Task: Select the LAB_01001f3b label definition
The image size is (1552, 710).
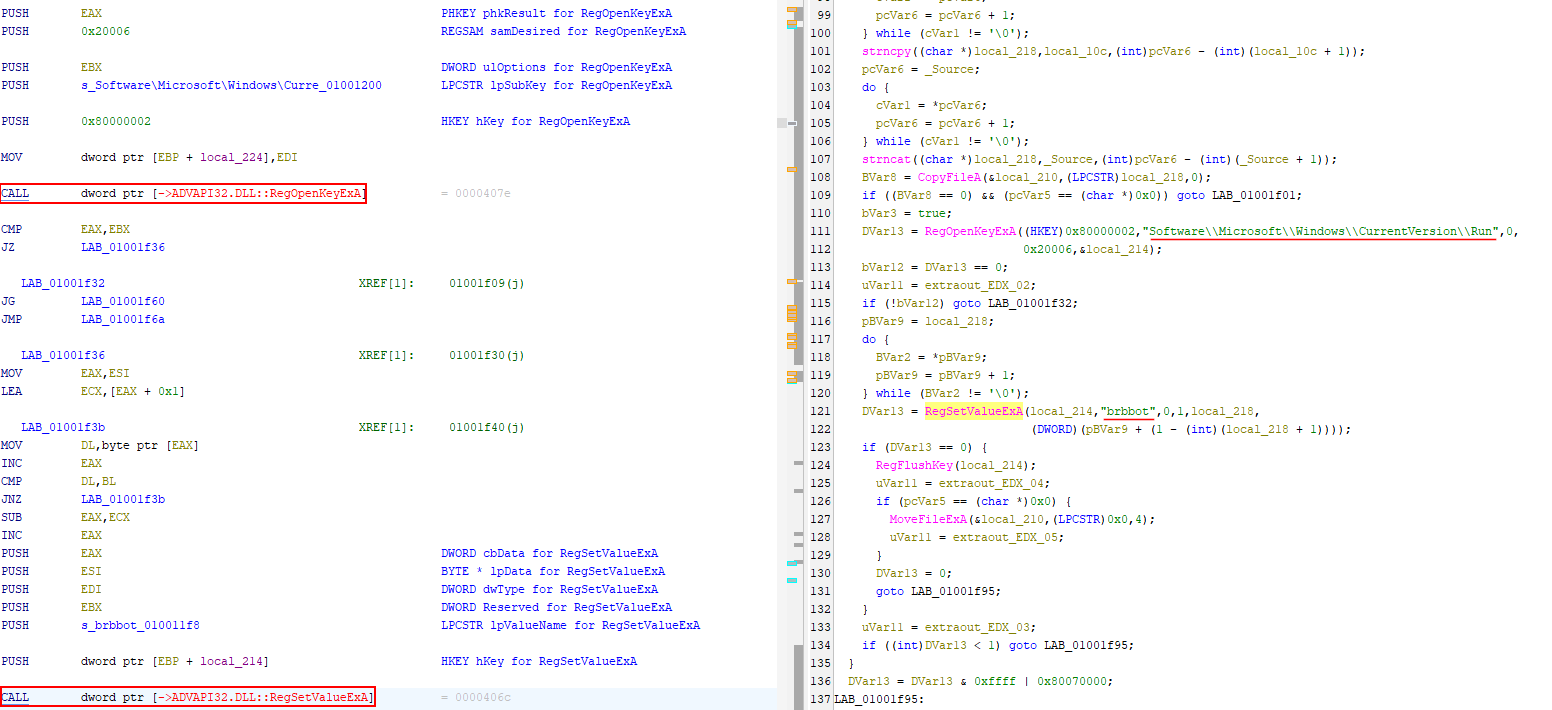Action: point(62,427)
